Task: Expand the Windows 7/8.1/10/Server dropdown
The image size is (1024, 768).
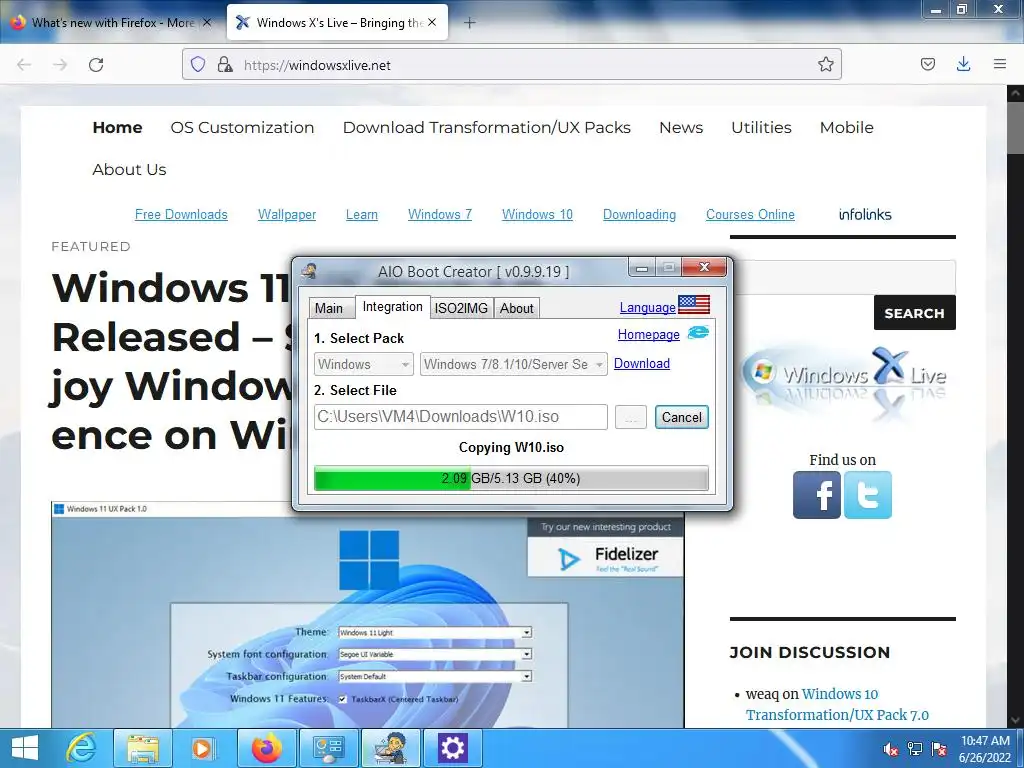Action: point(514,364)
